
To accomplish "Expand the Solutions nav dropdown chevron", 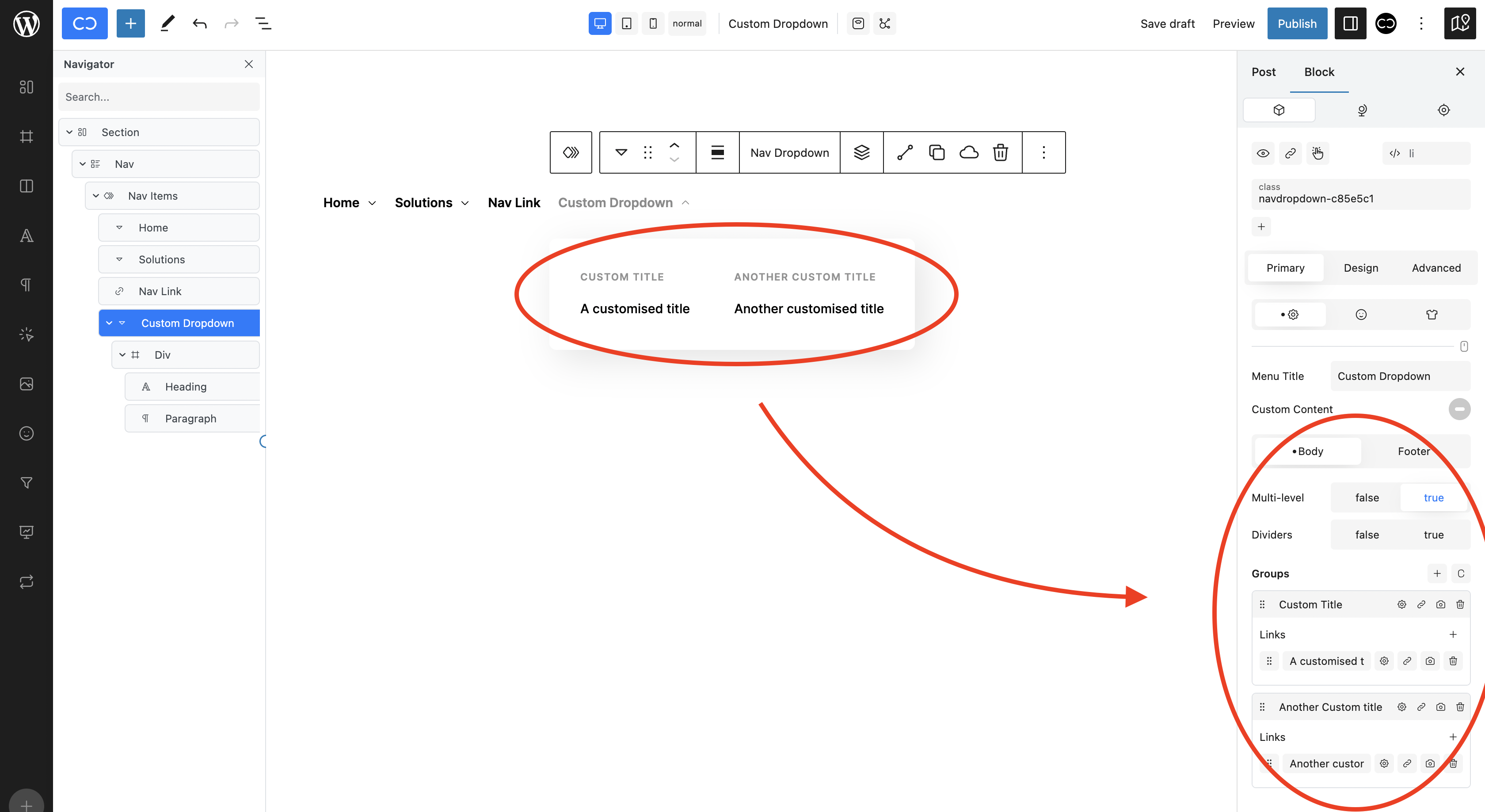I will point(465,203).
